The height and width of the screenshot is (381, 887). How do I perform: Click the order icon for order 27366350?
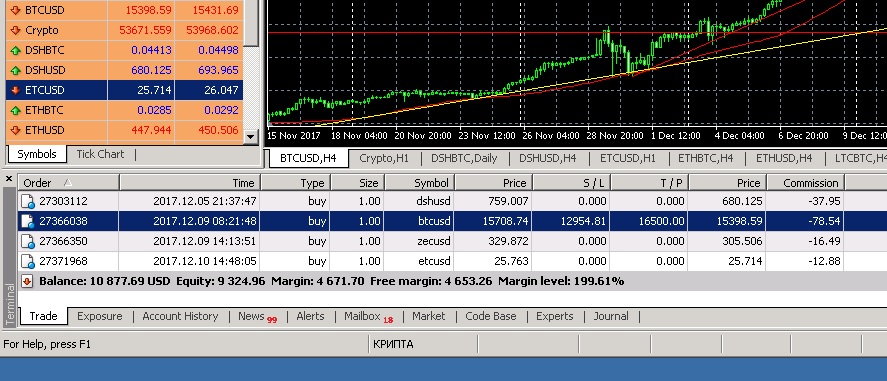pyautogui.click(x=28, y=241)
